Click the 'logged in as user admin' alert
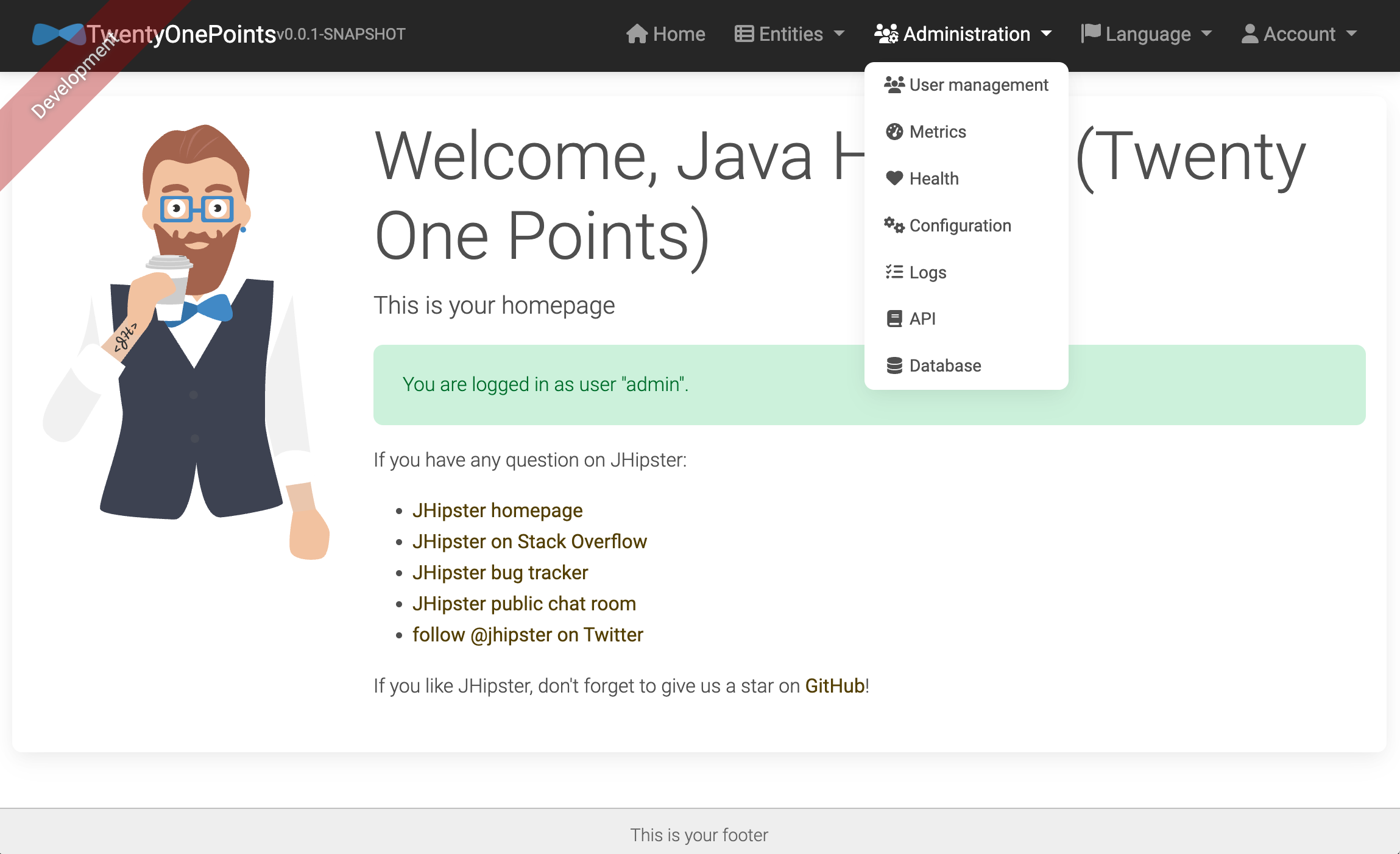The height and width of the screenshot is (854, 1400). [869, 385]
